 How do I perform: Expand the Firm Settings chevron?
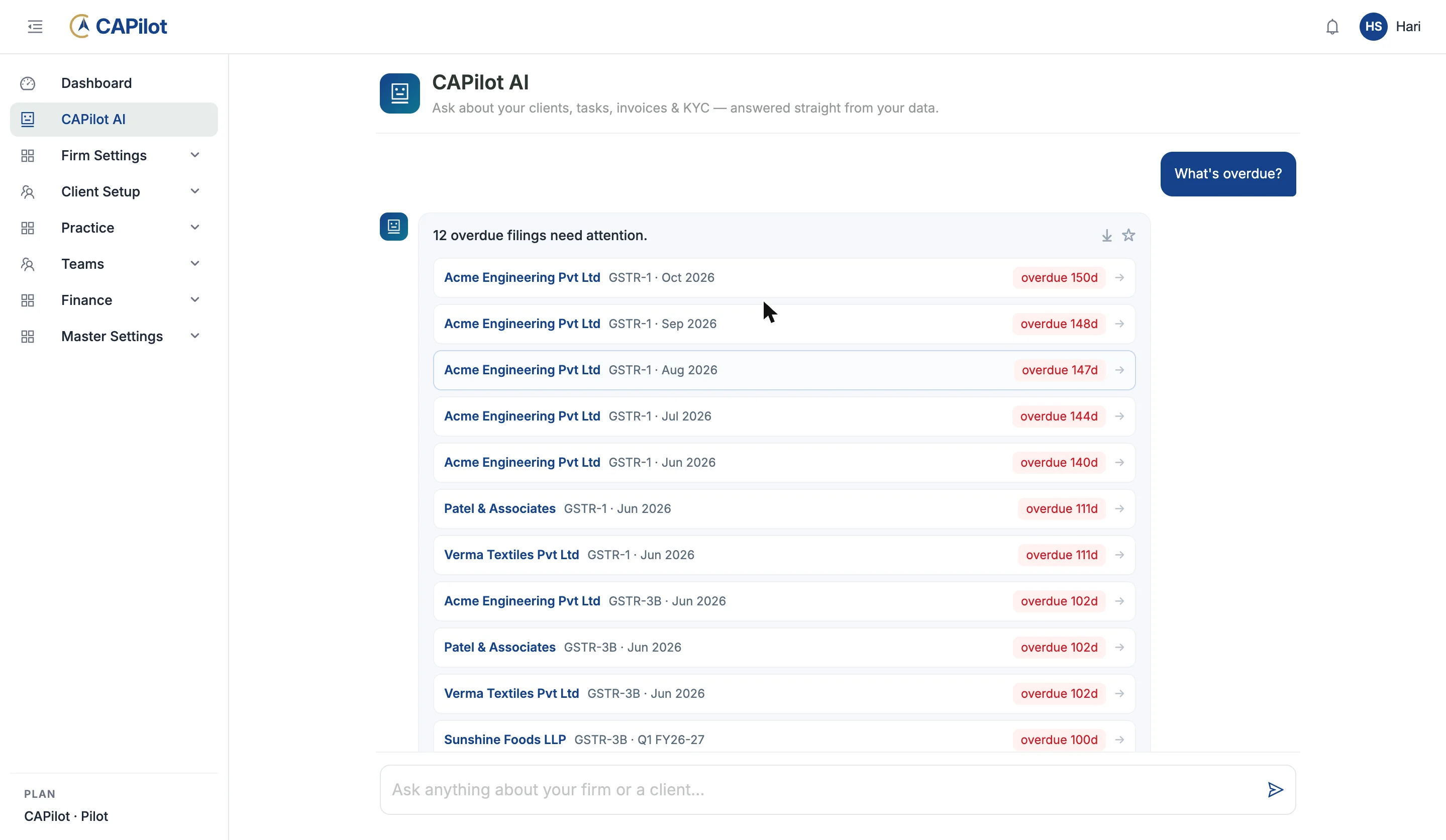(194, 155)
